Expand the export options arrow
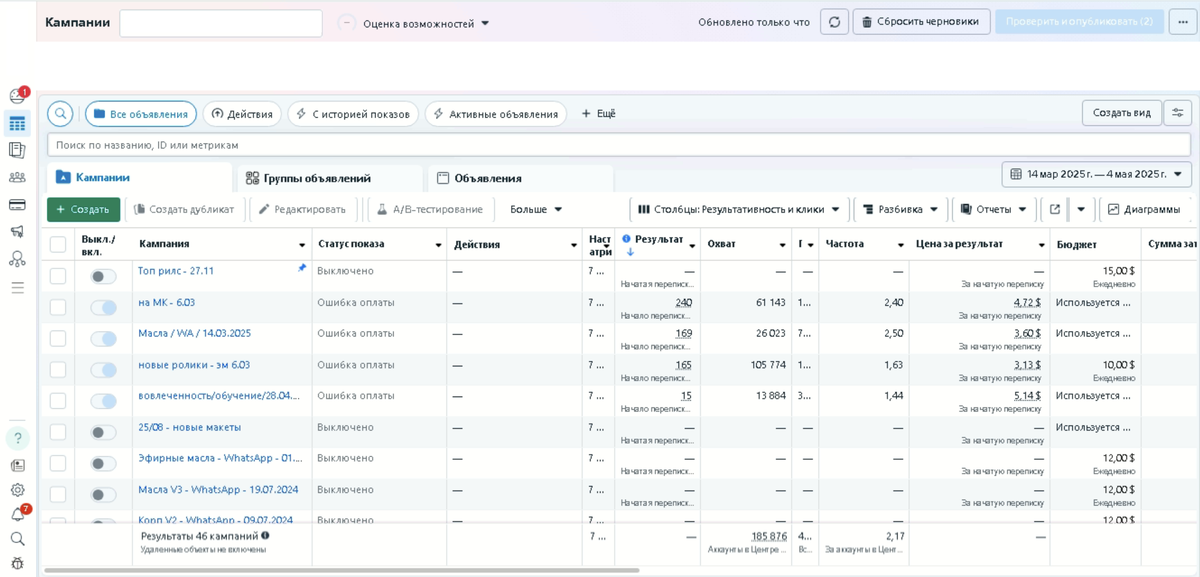 pos(1081,209)
